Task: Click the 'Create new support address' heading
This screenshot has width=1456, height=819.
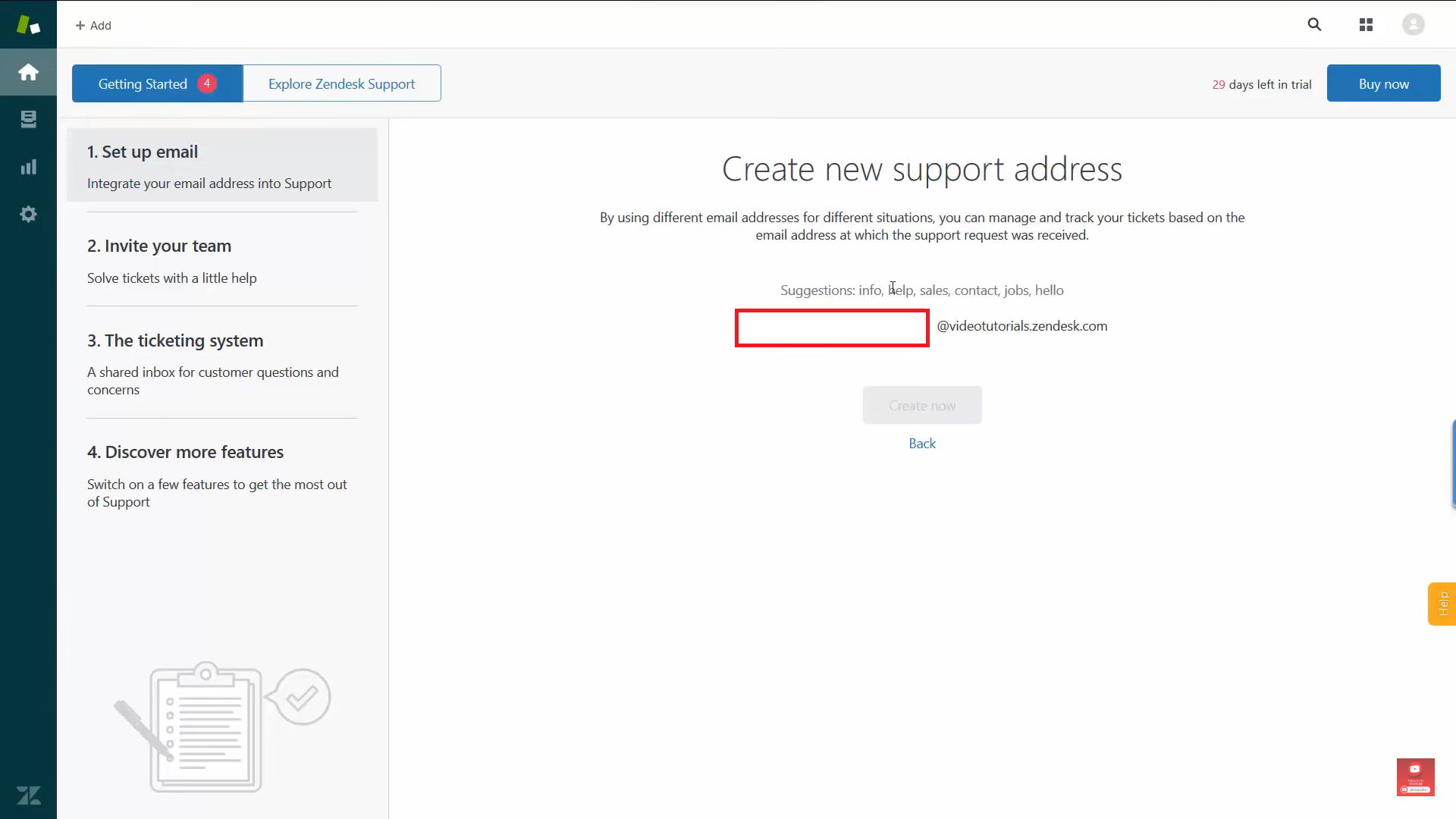Action: pyautogui.click(x=922, y=169)
